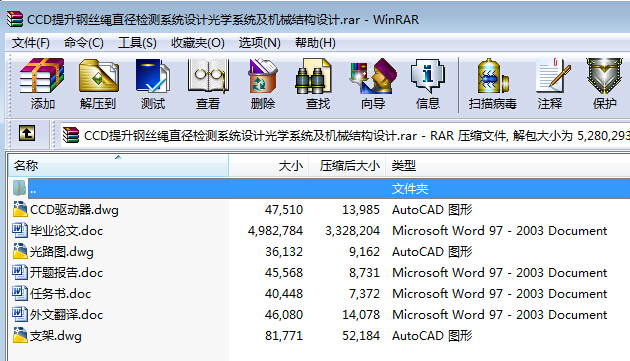Click packed size value 3,328,204

(352, 230)
